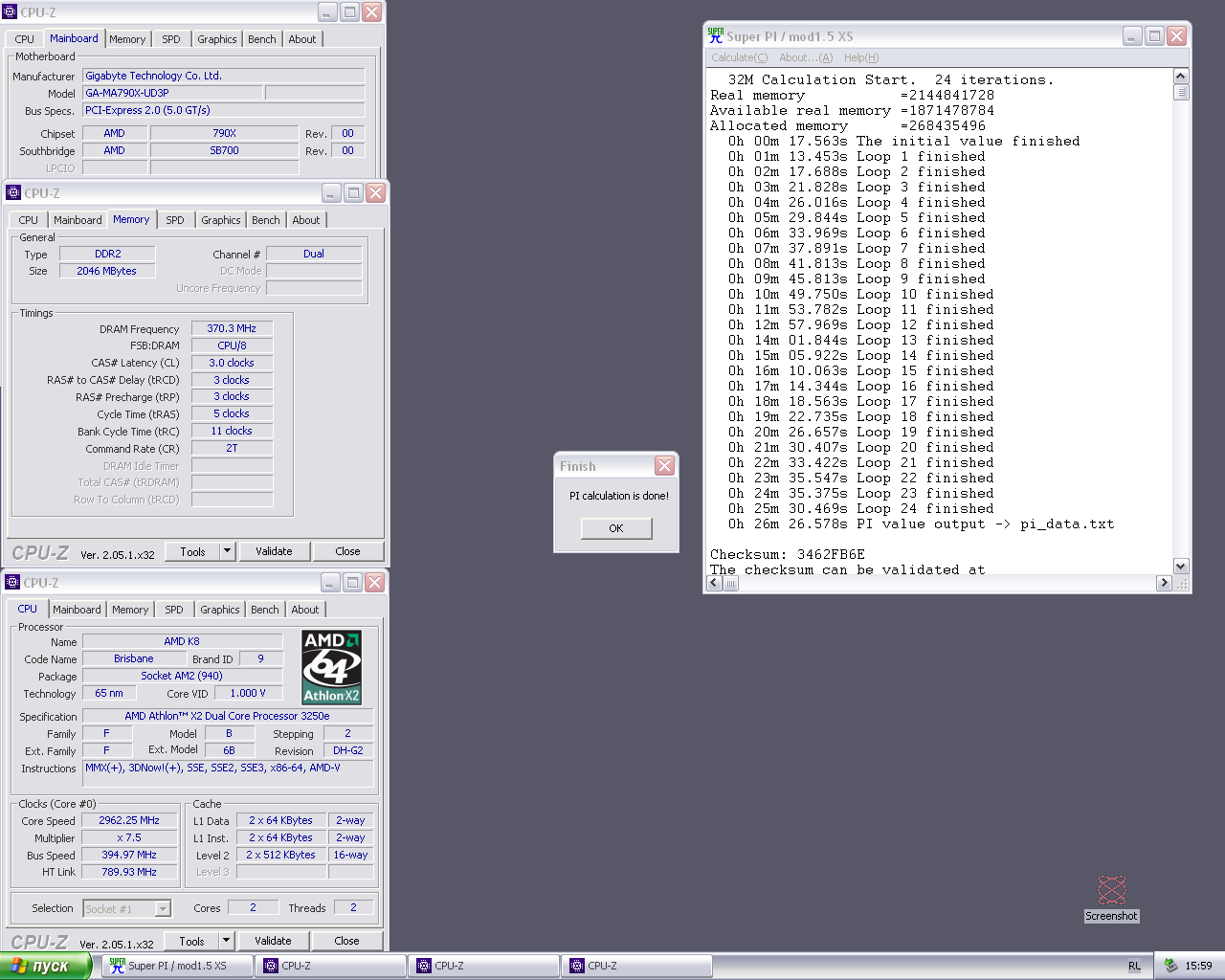Open the last CPU-Z taskbar button
The height and width of the screenshot is (980, 1225).
pyautogui.click(x=637, y=966)
